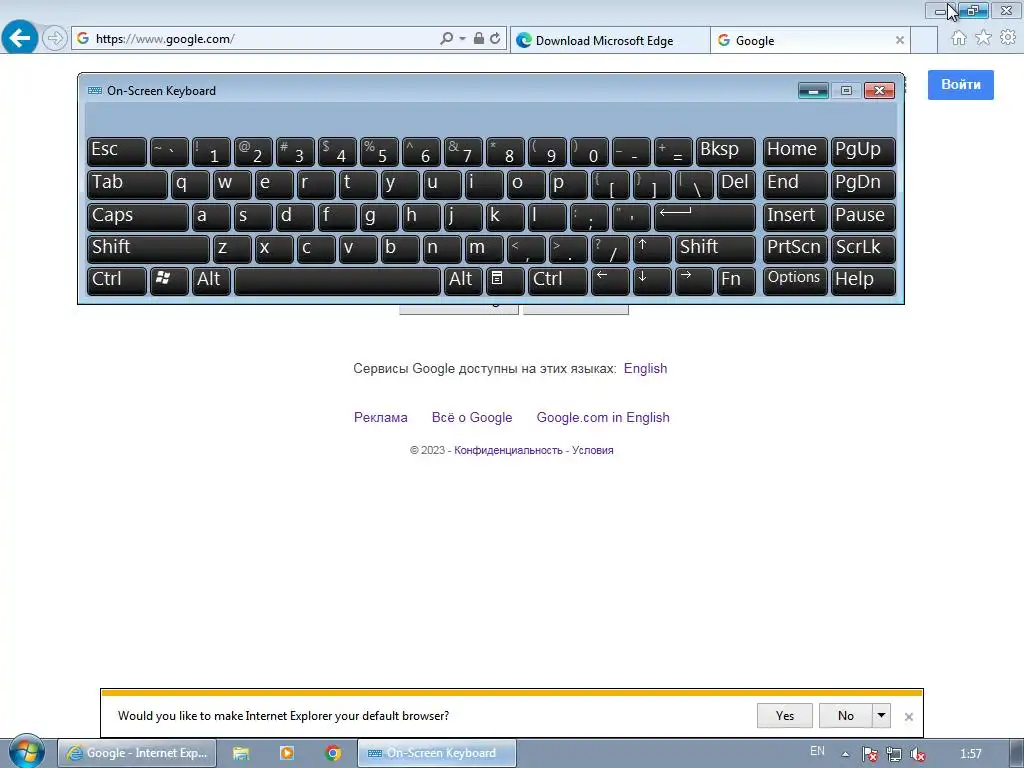Tap the right arrow key on the keyboard

point(694,281)
